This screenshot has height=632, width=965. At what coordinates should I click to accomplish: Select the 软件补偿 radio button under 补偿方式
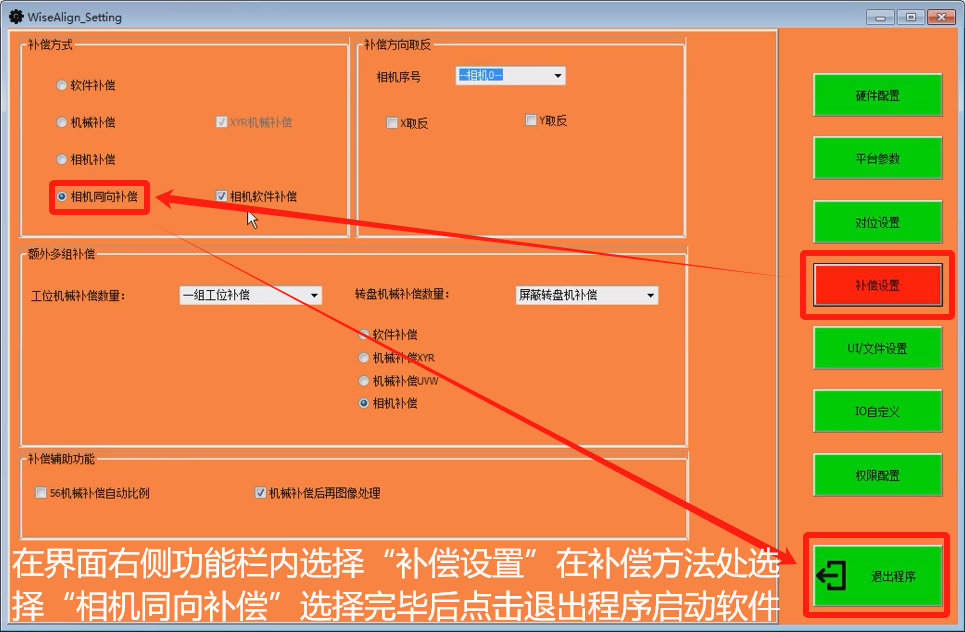62,86
